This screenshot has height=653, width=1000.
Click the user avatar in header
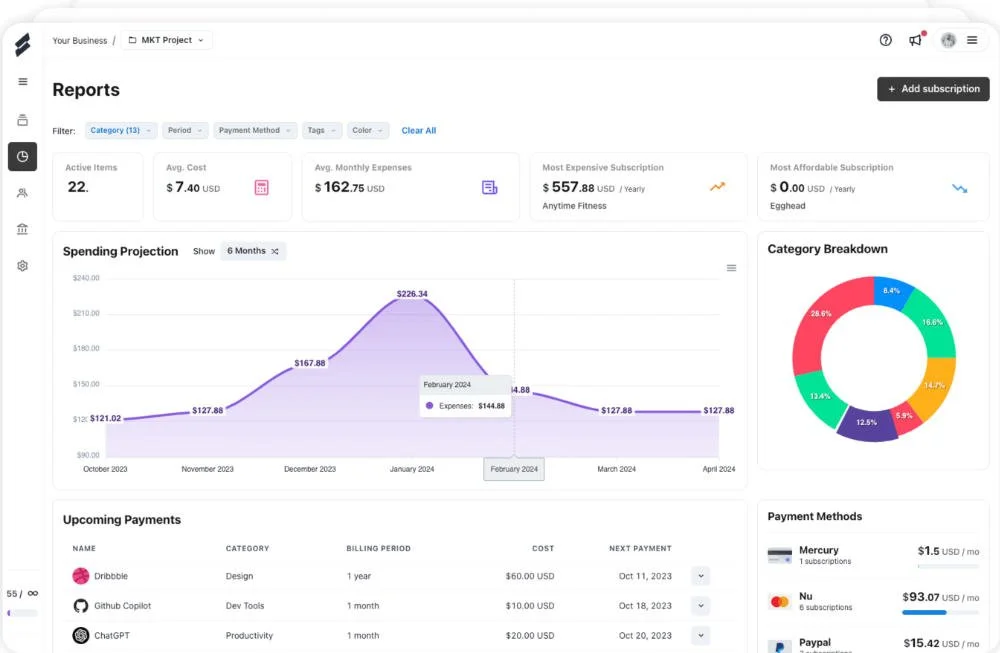[948, 40]
